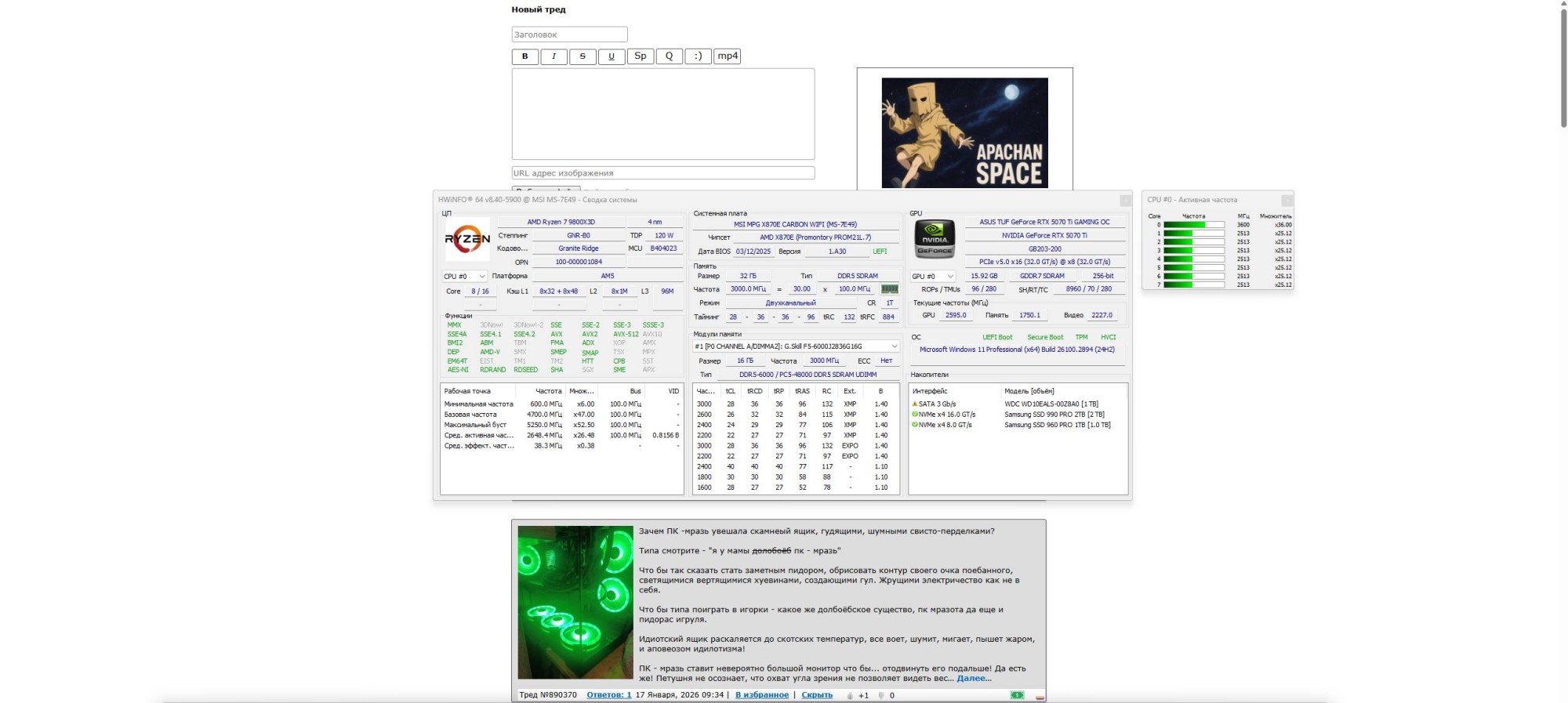Expand the memory module G.Skill dropdown
This screenshot has width=1568, height=703.
[x=796, y=346]
